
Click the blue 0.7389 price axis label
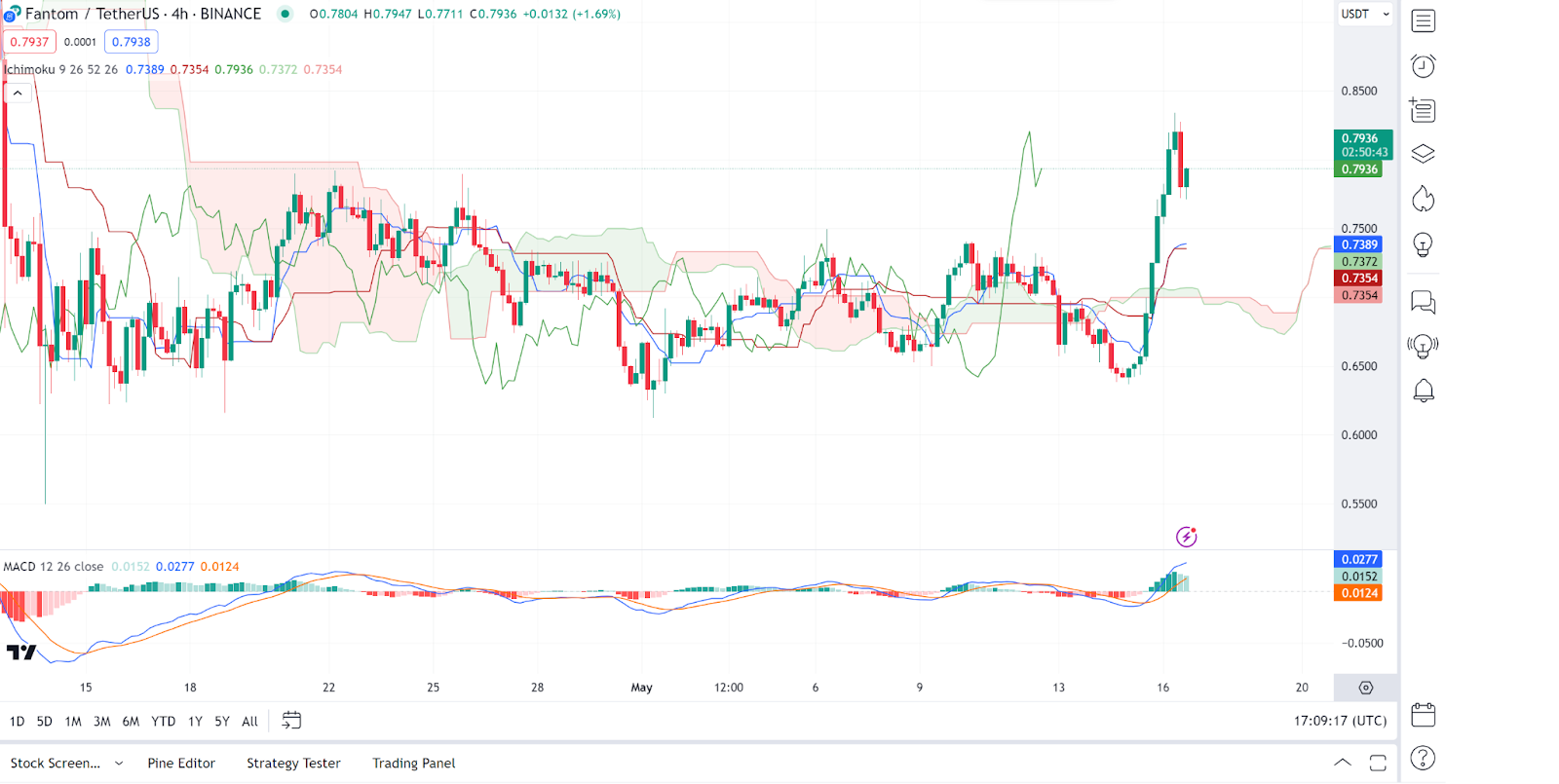(x=1359, y=244)
